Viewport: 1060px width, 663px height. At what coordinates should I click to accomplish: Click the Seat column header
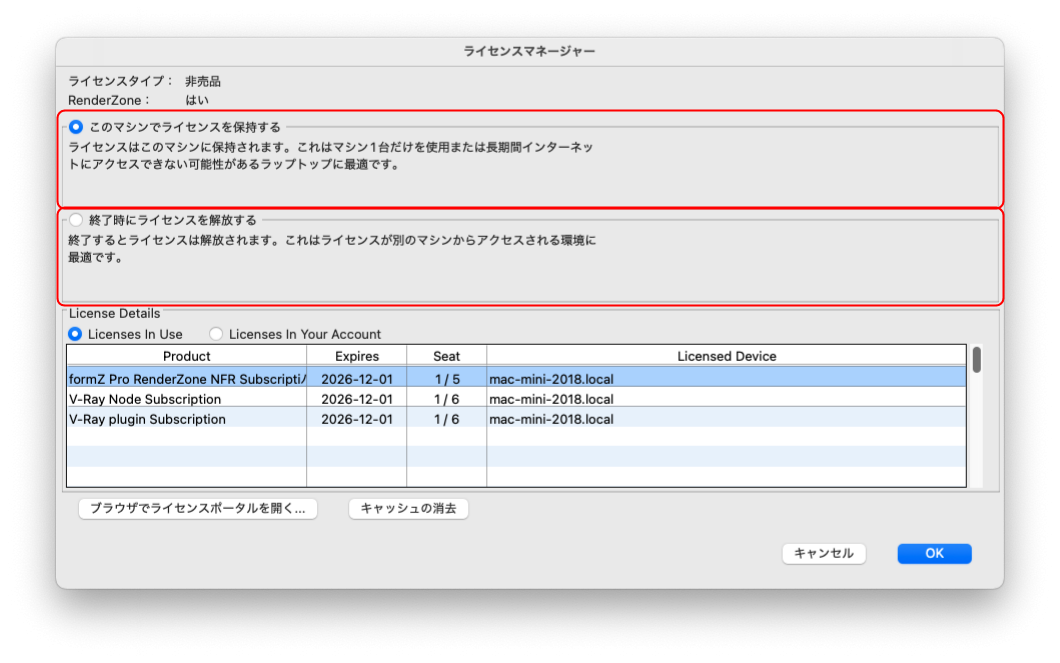tap(446, 356)
